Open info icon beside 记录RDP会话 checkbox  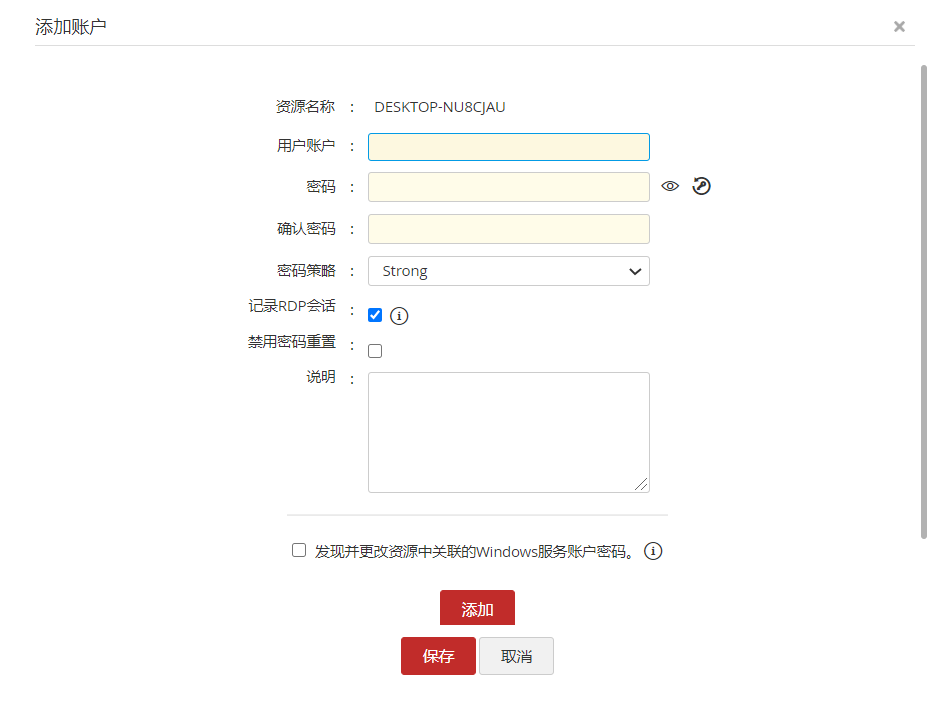[399, 316]
